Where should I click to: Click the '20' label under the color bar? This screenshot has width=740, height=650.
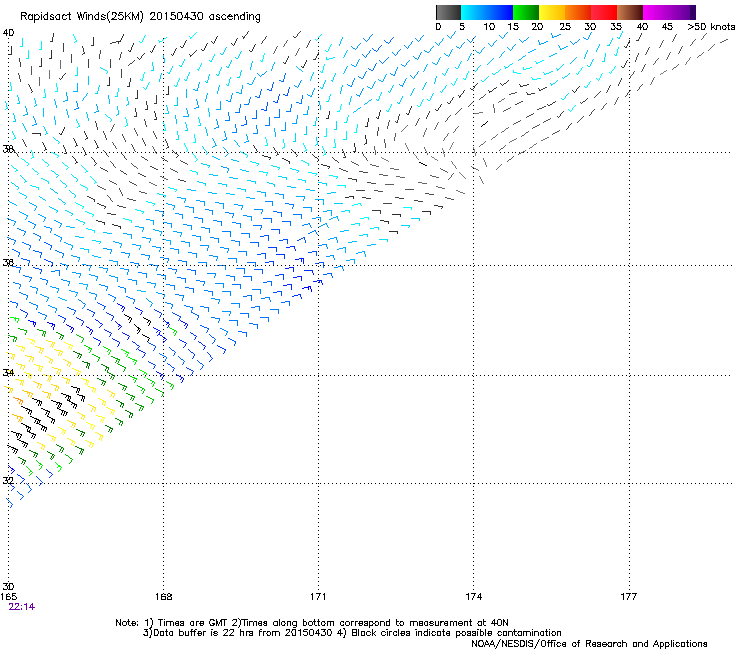tap(537, 27)
